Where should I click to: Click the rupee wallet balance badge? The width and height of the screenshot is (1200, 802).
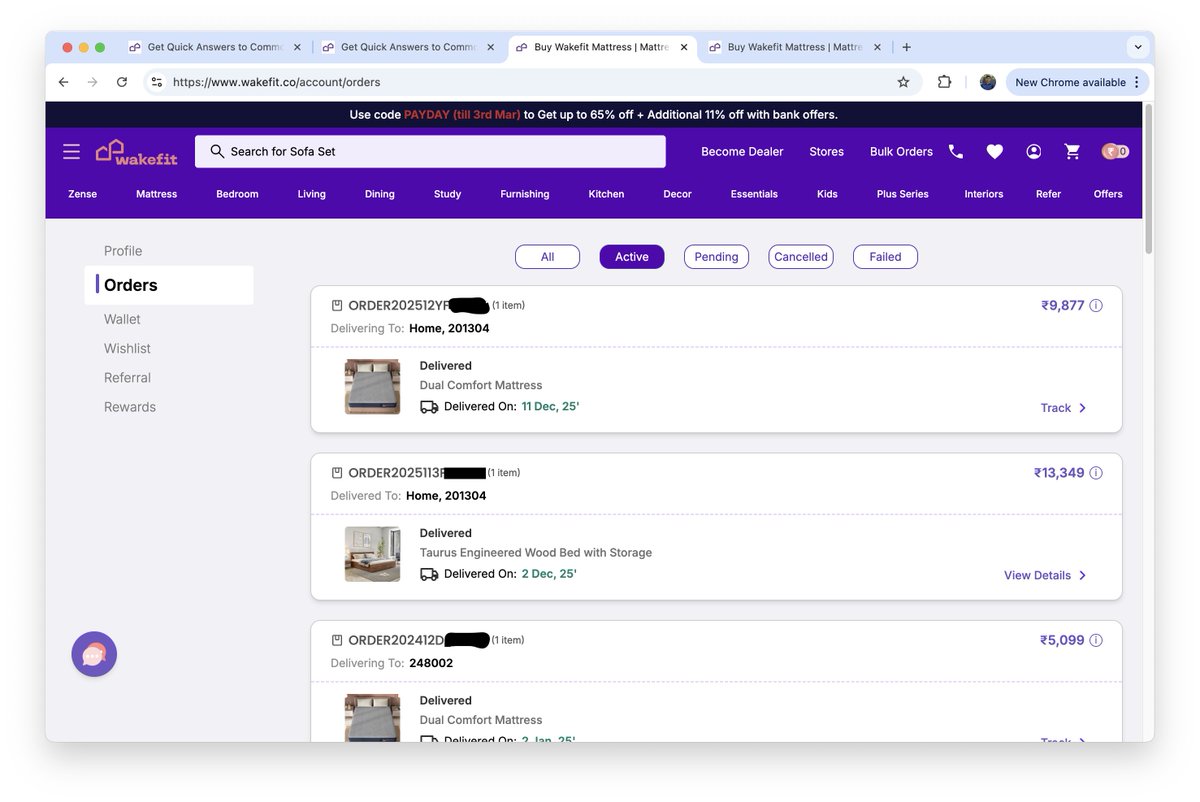1115,152
